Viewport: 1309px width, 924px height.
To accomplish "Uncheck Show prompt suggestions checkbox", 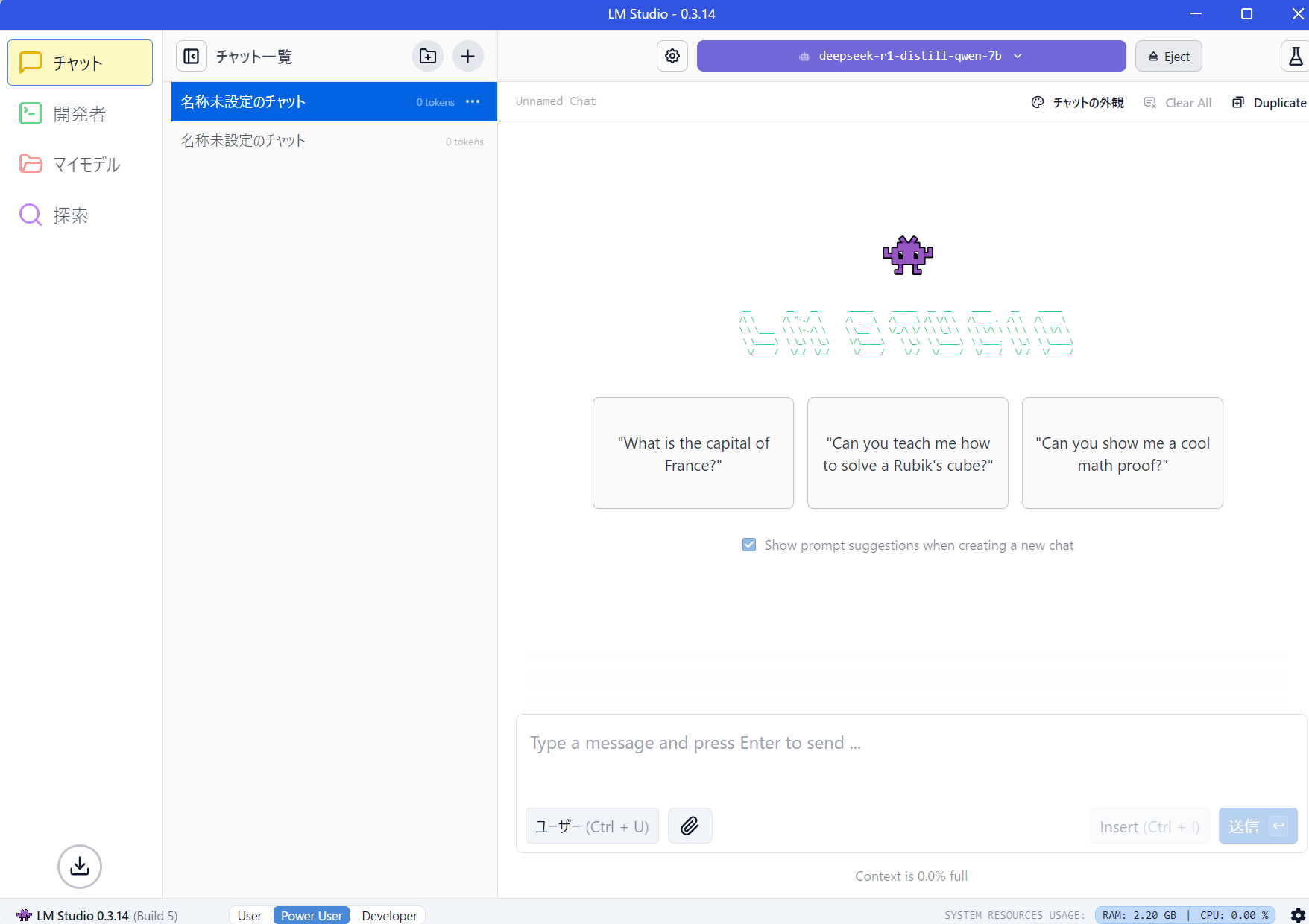I will tap(749, 545).
